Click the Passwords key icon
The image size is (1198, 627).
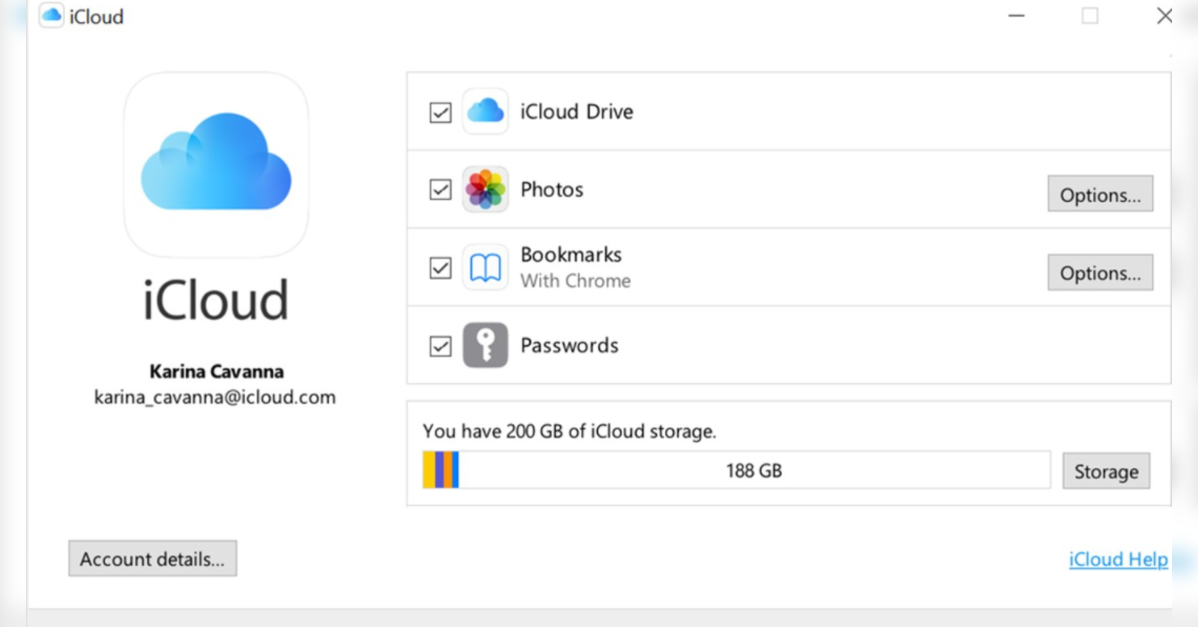[x=485, y=346]
